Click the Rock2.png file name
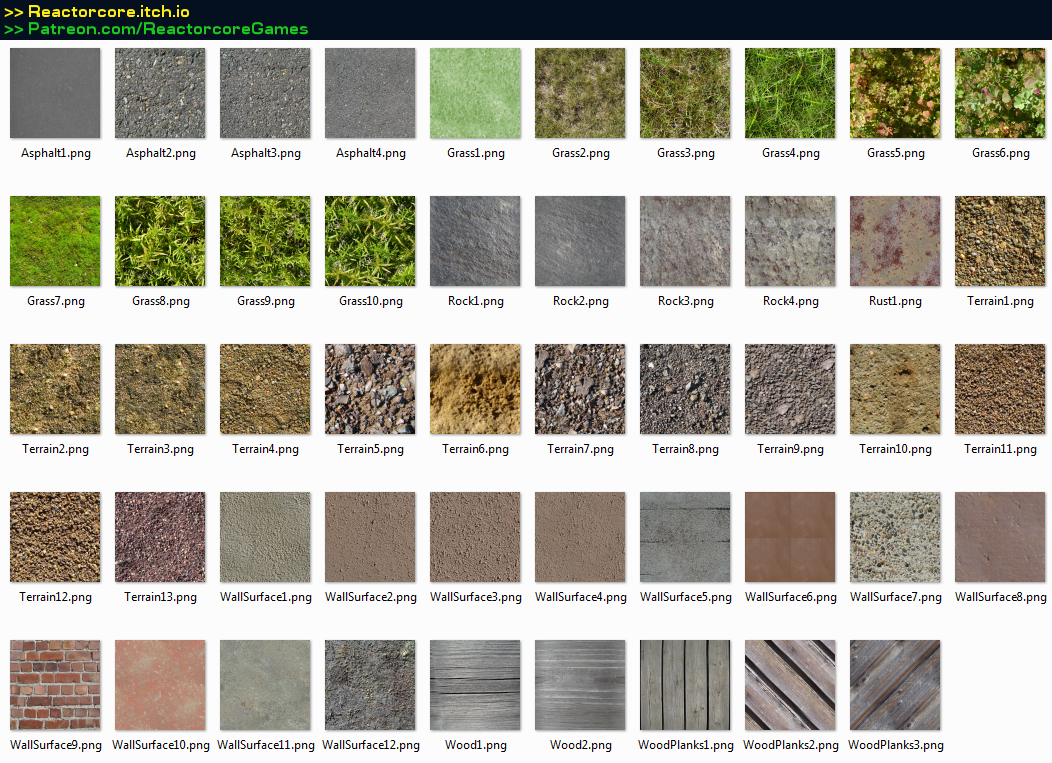Image resolution: width=1052 pixels, height=763 pixels. pos(581,301)
